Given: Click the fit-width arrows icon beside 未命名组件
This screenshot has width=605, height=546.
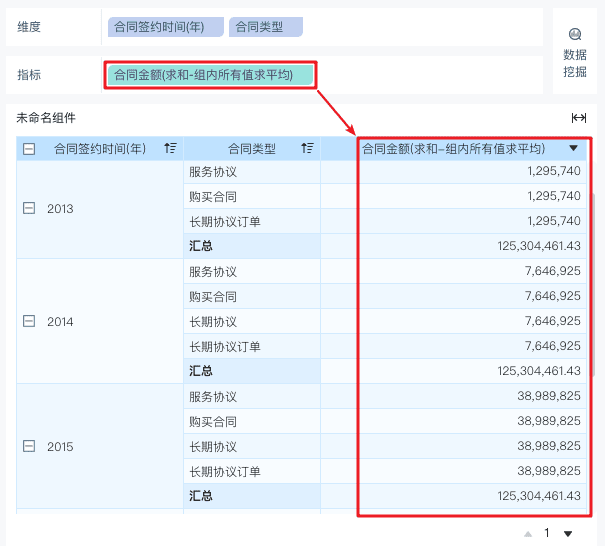Looking at the screenshot, I should point(579,118).
